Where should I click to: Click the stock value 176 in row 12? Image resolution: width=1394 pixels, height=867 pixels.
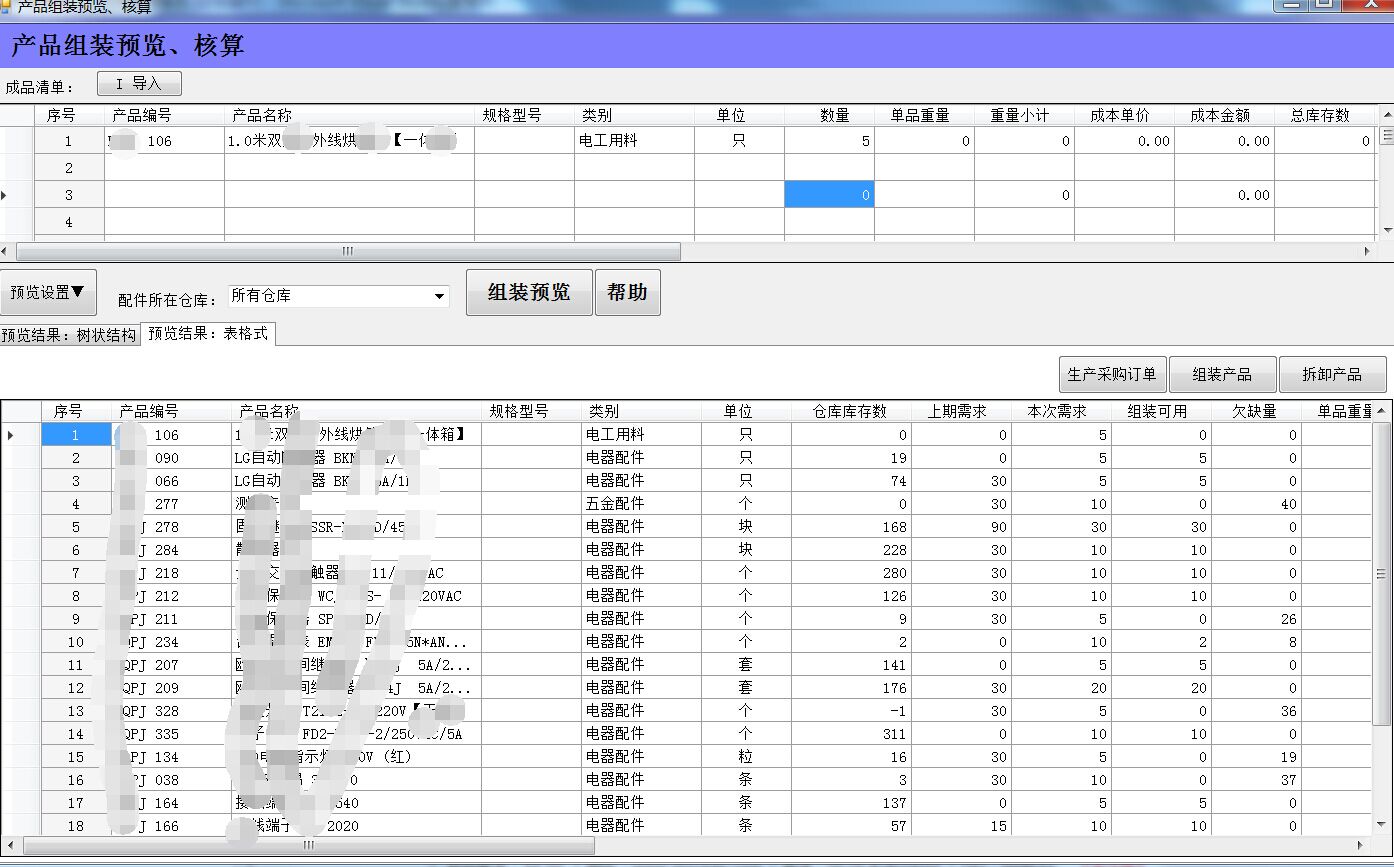click(851, 688)
